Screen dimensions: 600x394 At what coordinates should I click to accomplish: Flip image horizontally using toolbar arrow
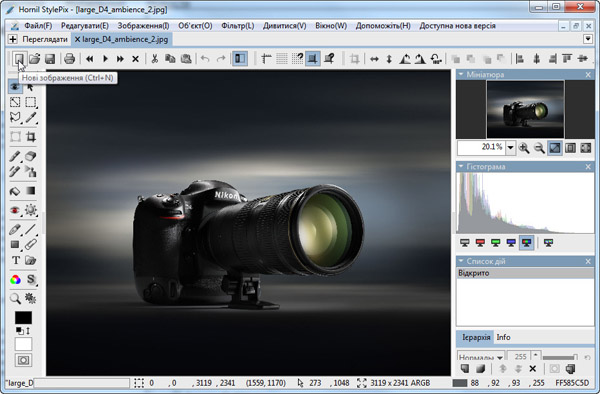(374, 59)
